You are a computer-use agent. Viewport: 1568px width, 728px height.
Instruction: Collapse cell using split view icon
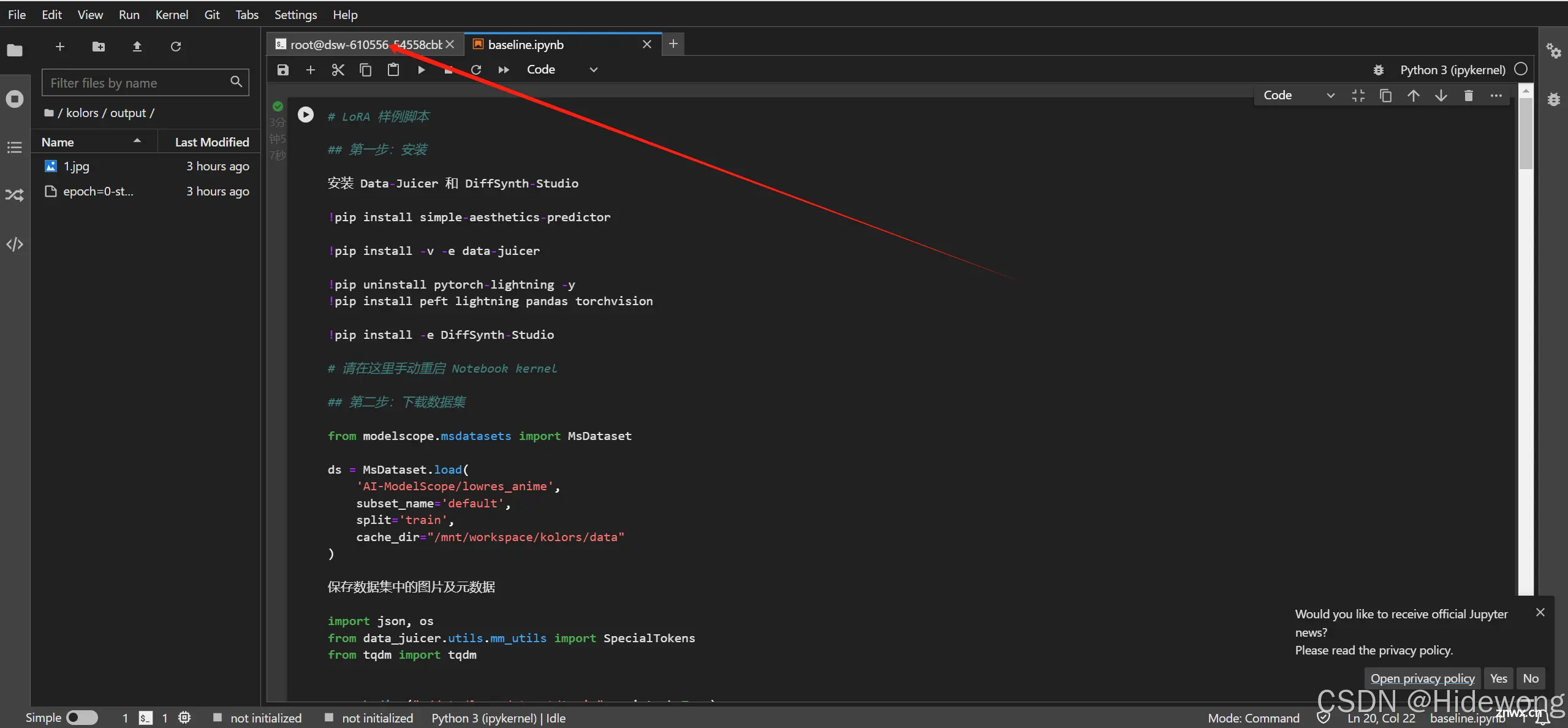point(1358,96)
